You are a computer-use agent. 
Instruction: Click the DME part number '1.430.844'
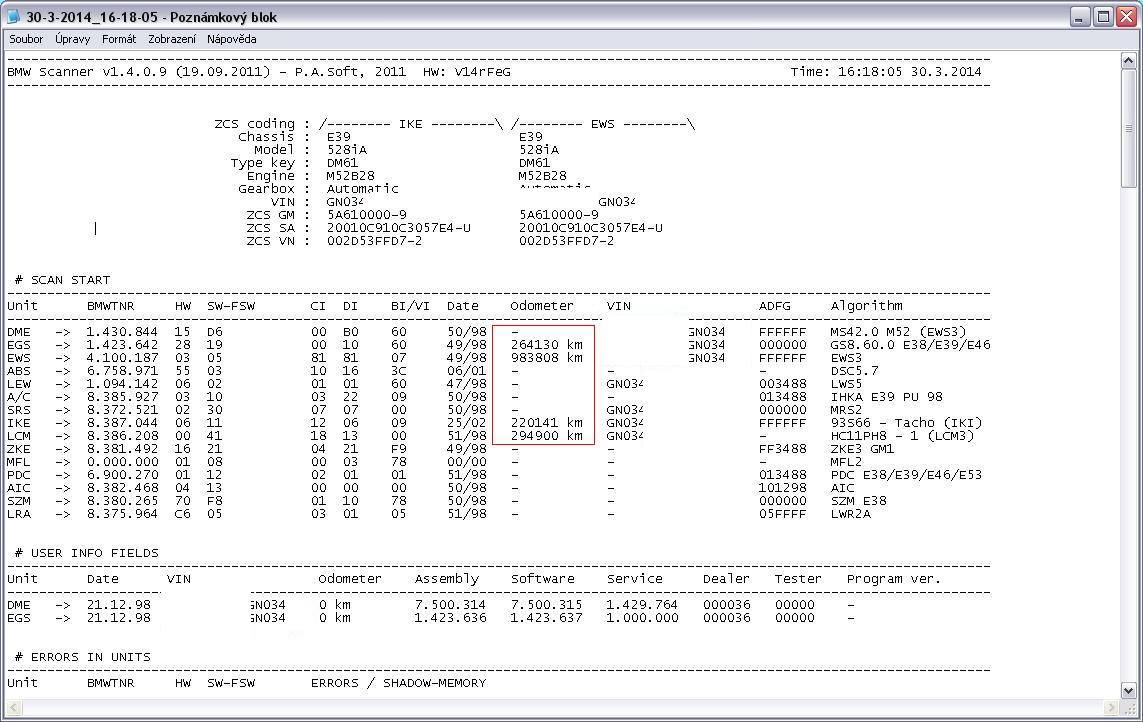122,332
